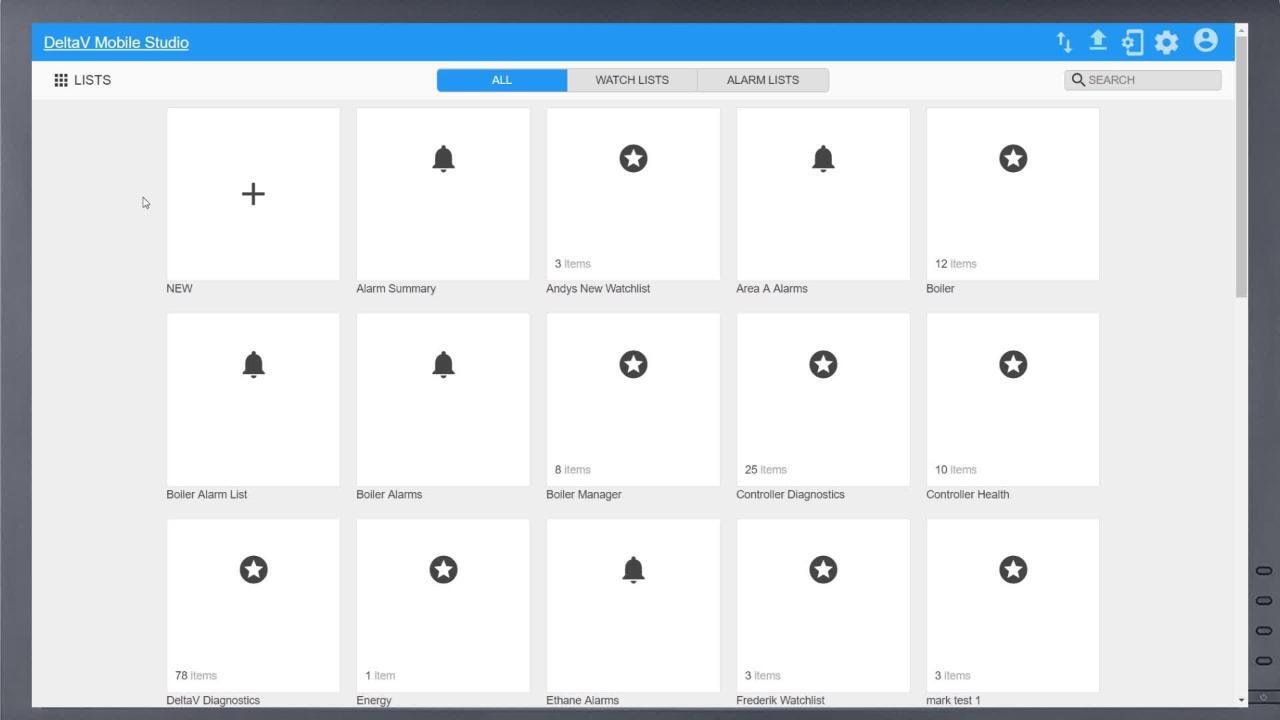Click the magnifier icon in search box
Viewport: 1280px width, 720px height.
click(x=1078, y=80)
